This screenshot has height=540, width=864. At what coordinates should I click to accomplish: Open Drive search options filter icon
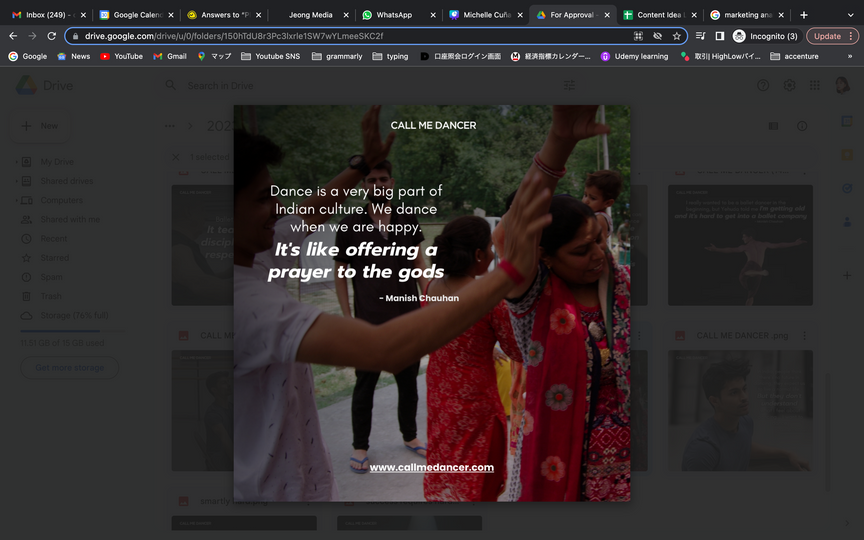(x=569, y=85)
